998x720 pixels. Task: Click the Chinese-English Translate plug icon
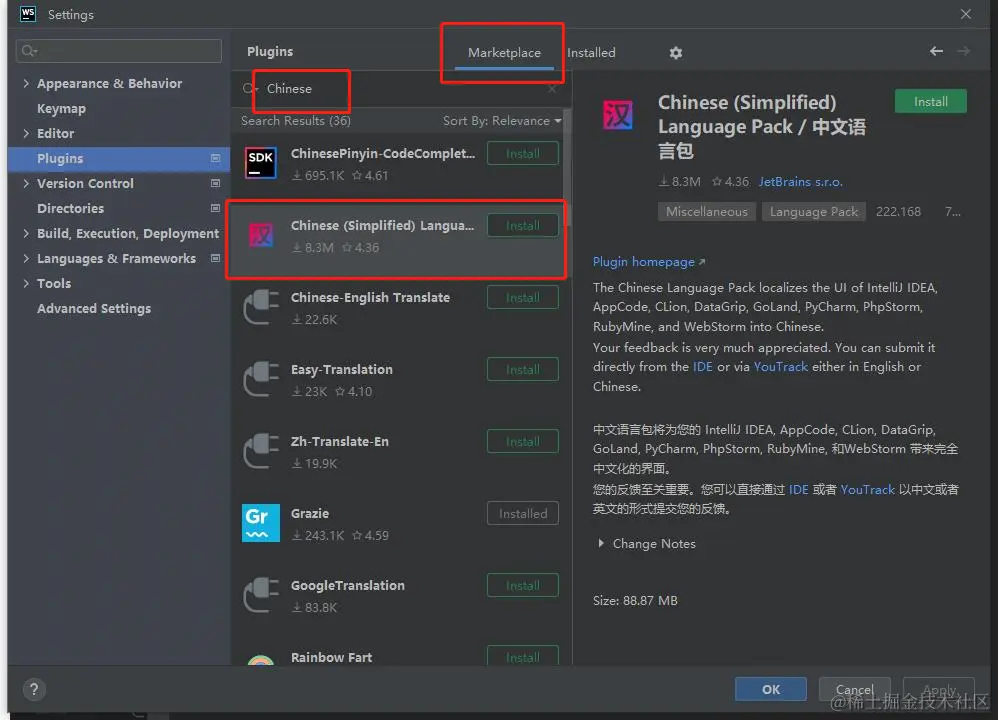pos(260,307)
